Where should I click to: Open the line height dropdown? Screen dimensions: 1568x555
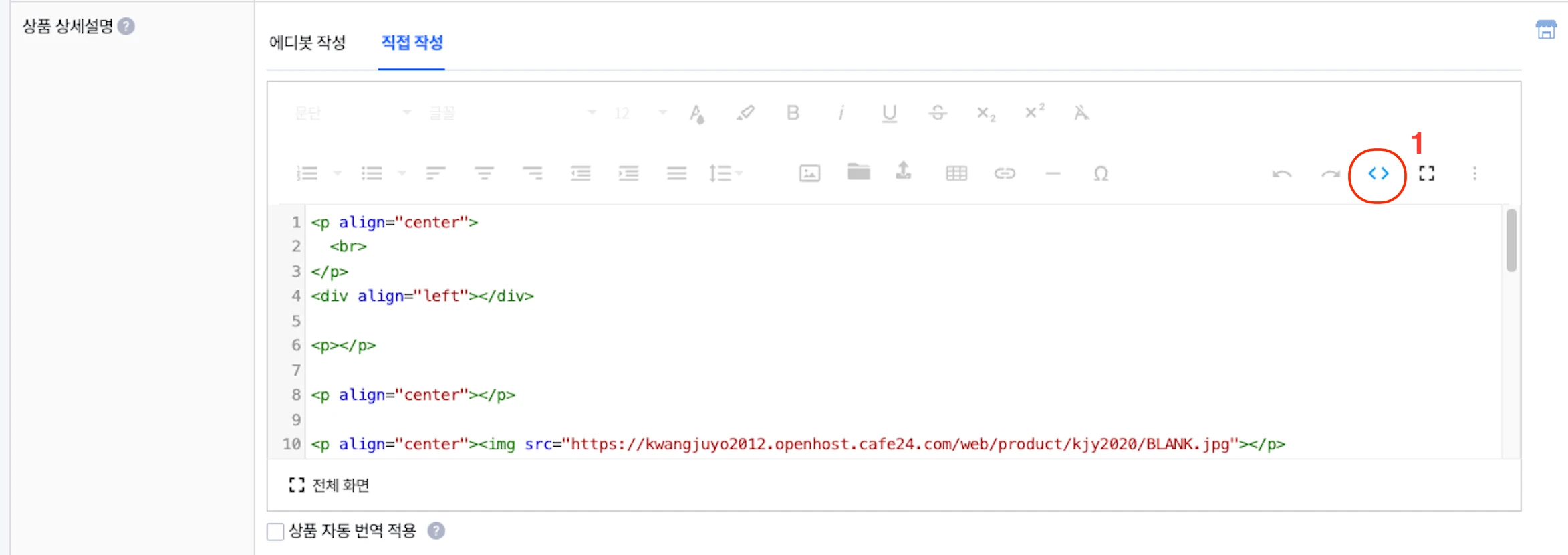pos(726,174)
